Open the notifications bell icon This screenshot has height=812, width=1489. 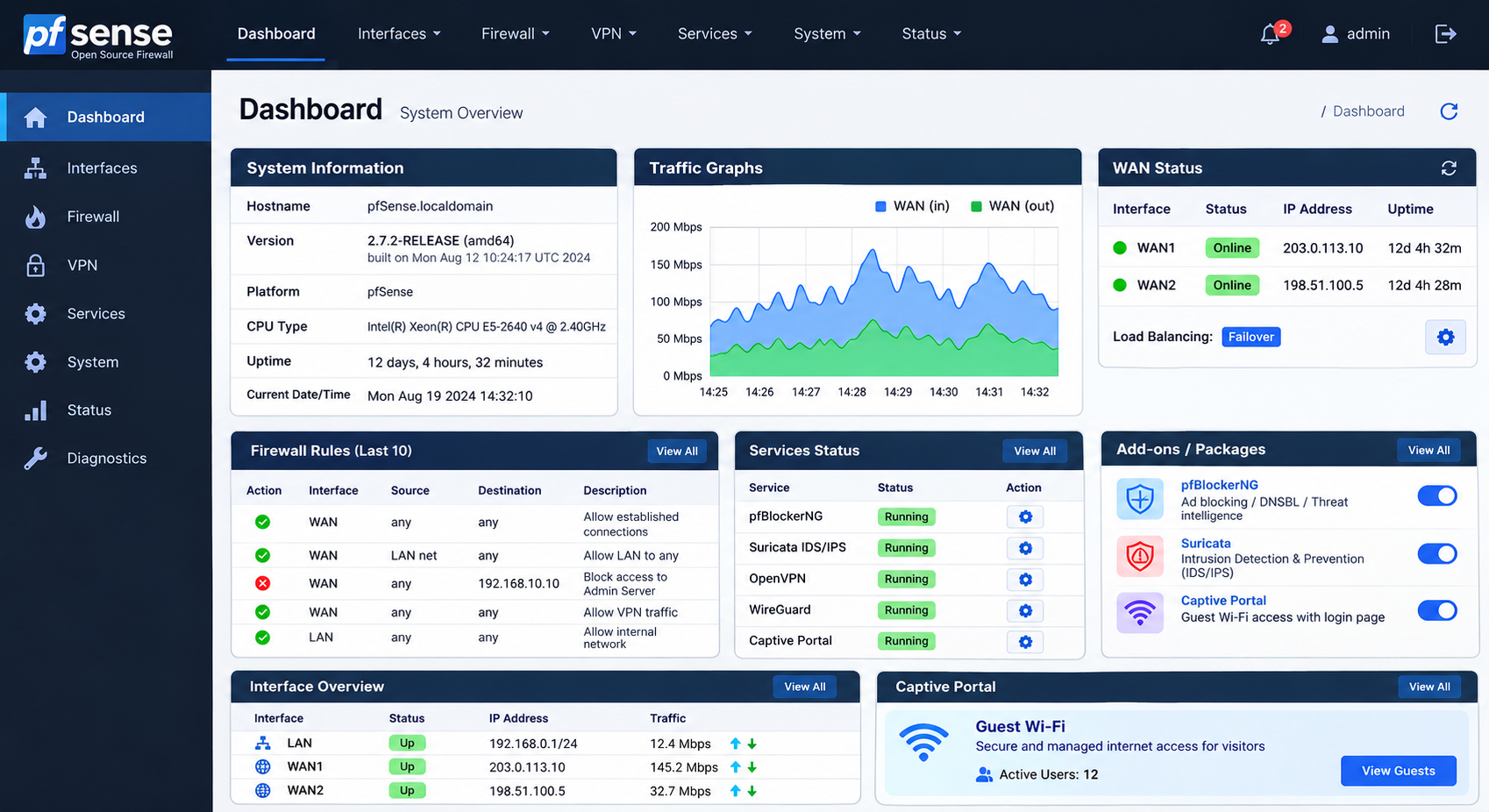coord(1270,34)
